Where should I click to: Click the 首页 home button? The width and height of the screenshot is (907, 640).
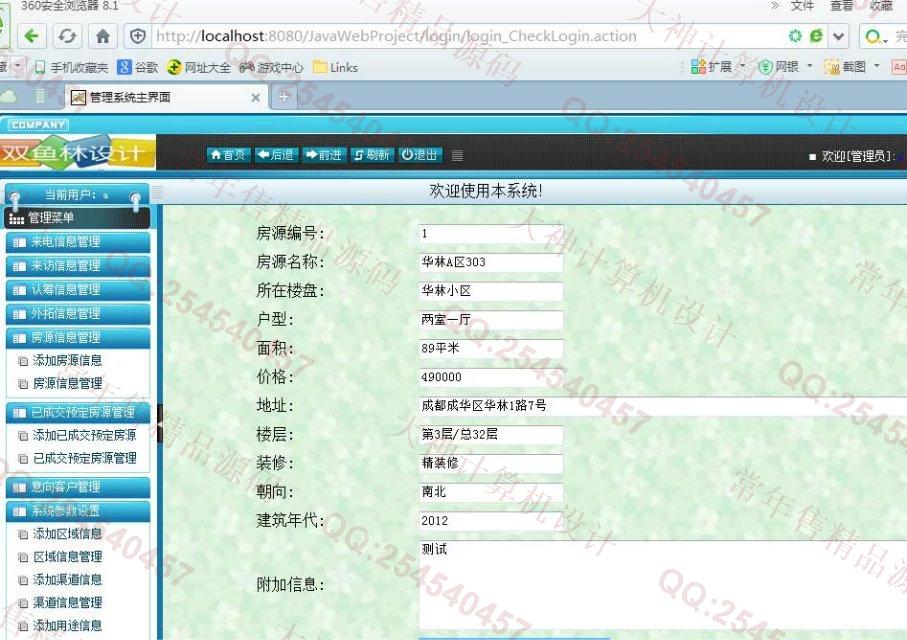228,155
